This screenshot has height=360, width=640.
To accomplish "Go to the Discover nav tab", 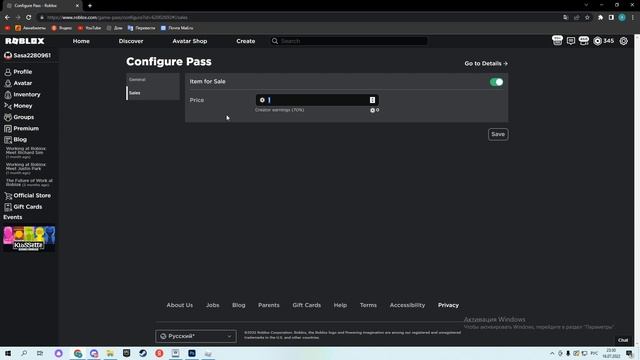I will (131, 41).
